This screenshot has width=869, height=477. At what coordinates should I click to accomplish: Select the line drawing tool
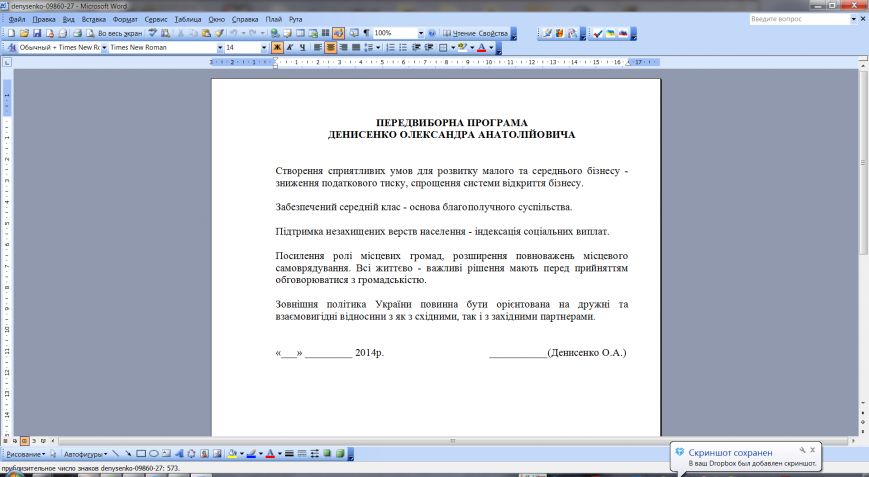(x=115, y=454)
